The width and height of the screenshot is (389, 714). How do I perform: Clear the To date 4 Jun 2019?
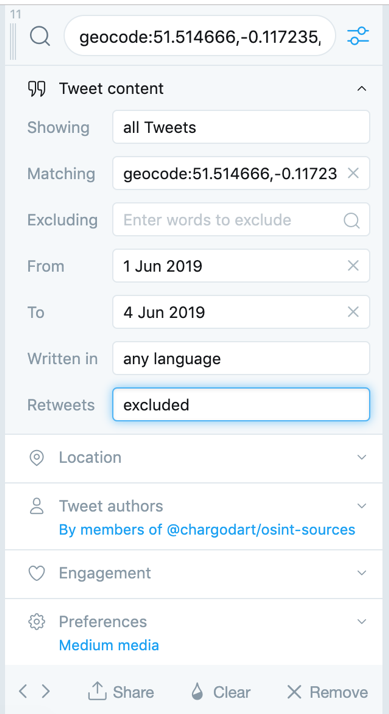pos(353,312)
